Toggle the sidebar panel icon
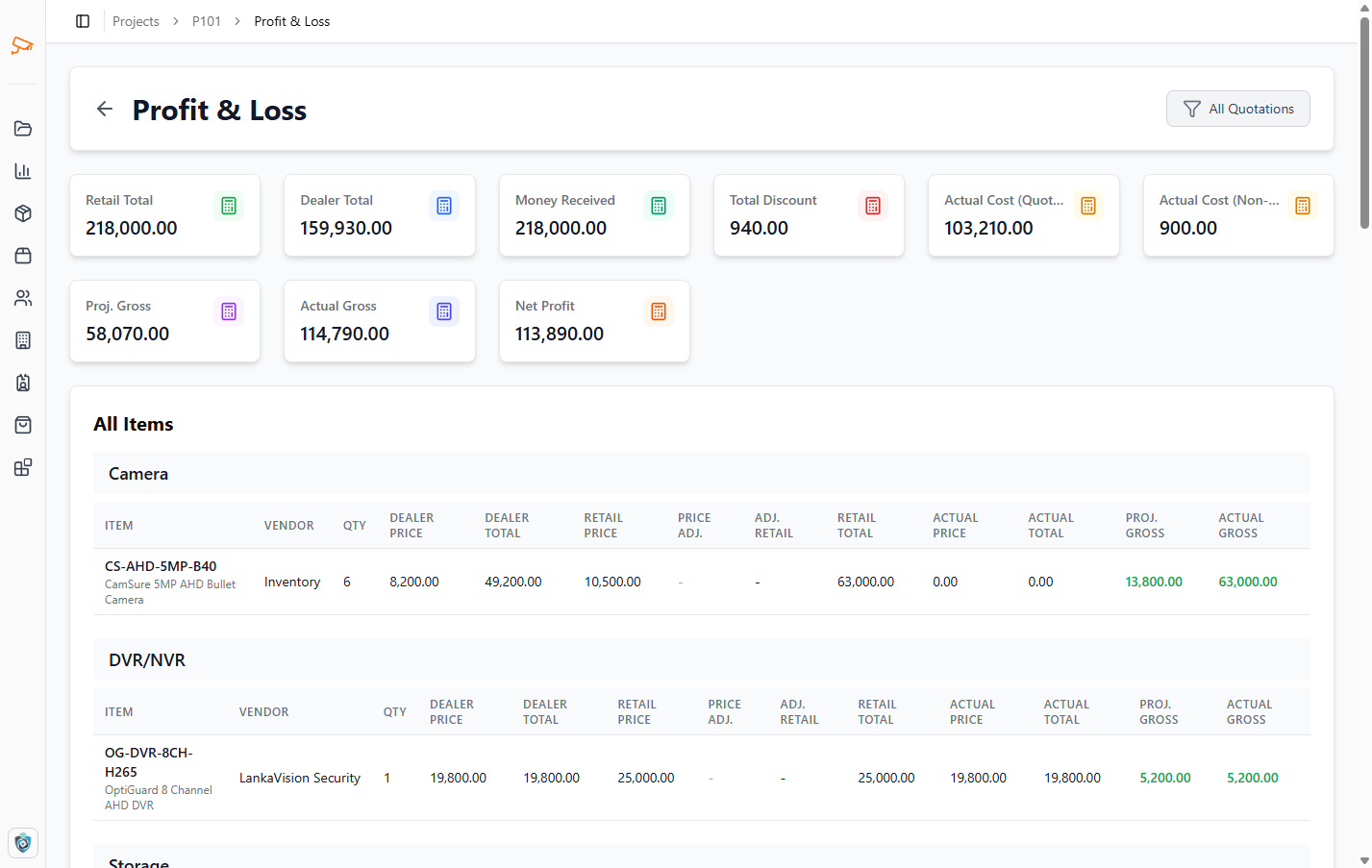 pos(83,21)
